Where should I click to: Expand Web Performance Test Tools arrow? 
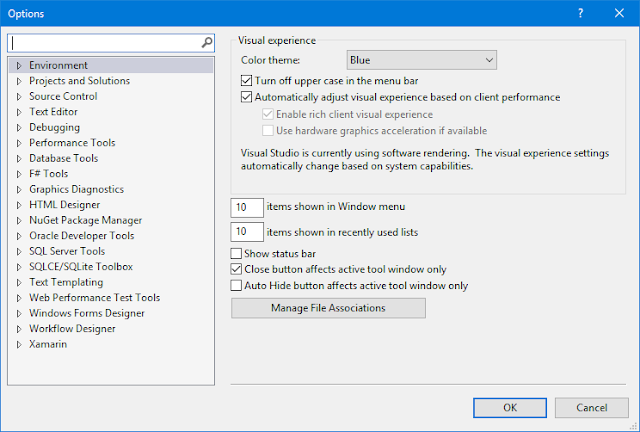(x=19, y=298)
